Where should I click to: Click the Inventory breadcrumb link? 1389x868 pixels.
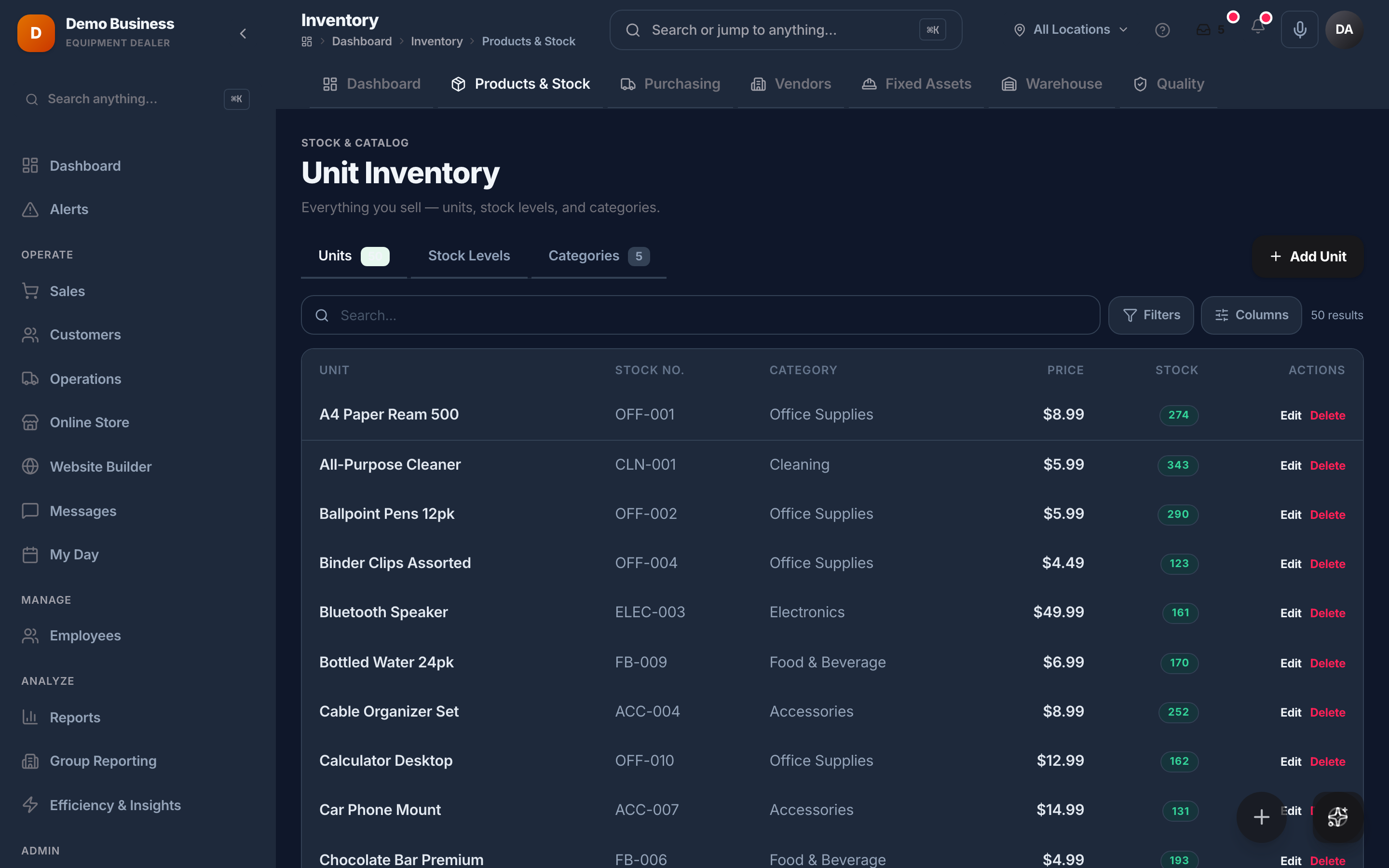coord(436,41)
